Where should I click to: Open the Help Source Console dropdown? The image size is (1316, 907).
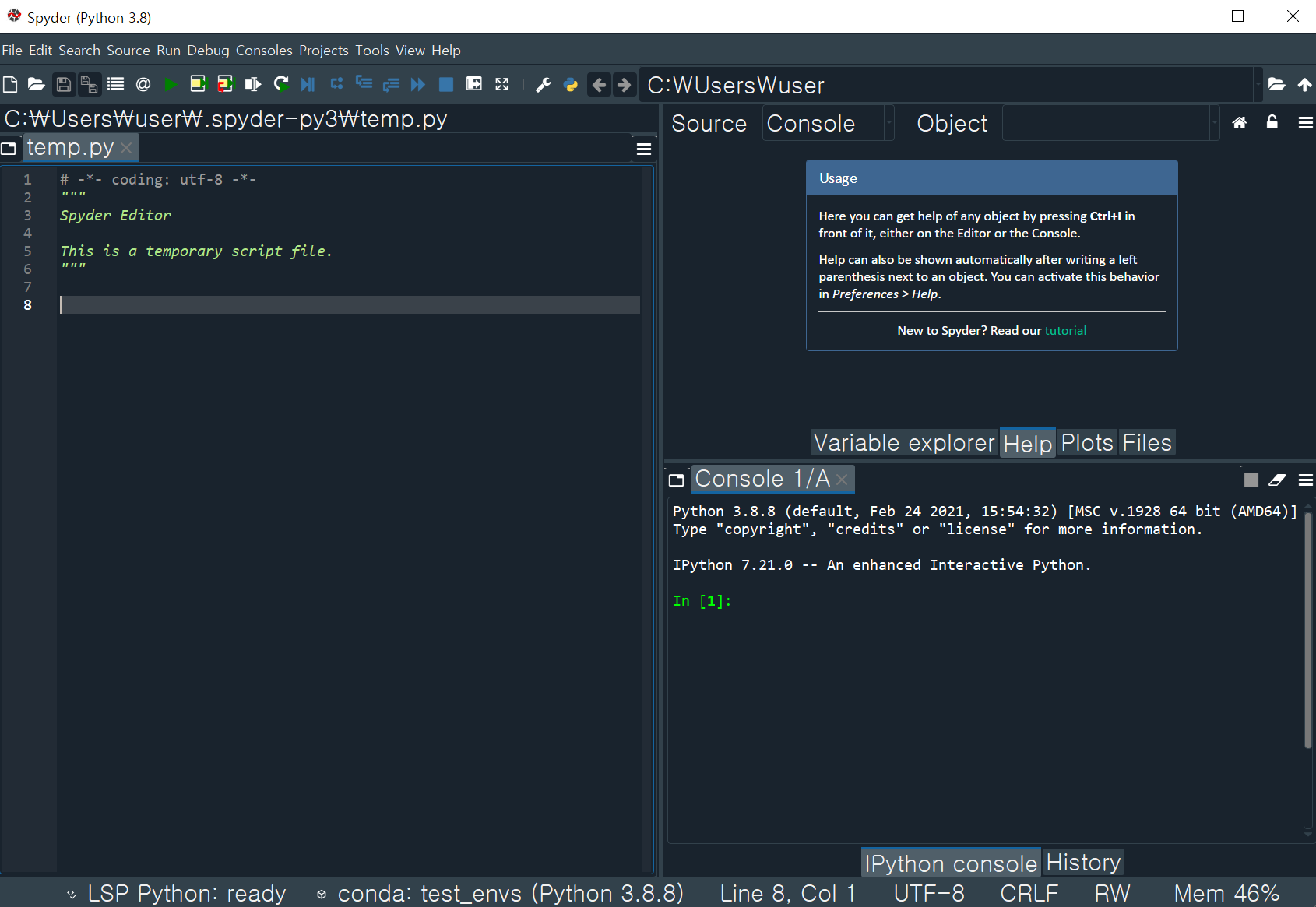pyautogui.click(x=829, y=123)
